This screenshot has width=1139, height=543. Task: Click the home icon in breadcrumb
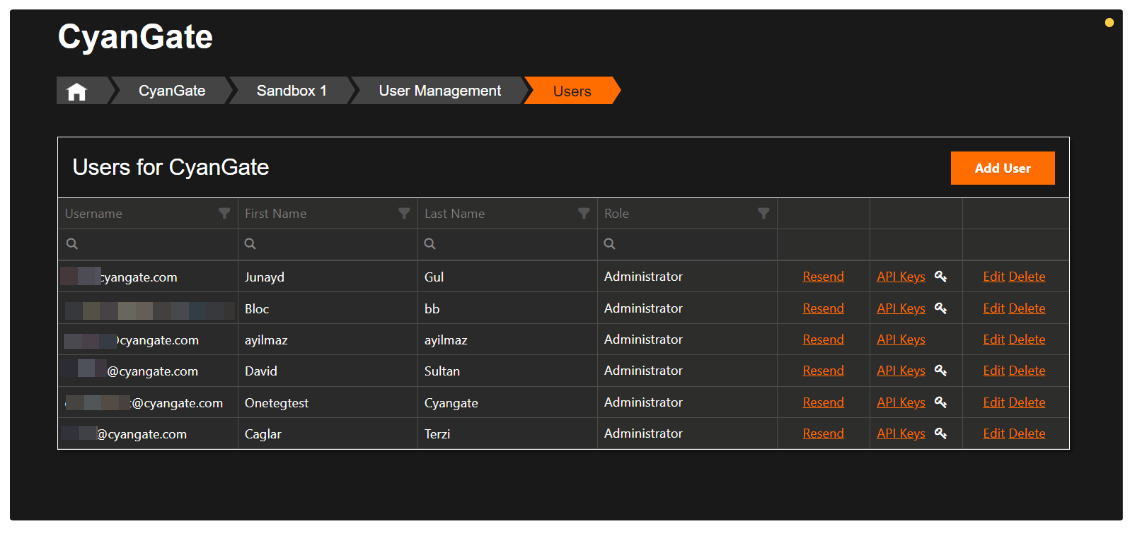tap(77, 91)
